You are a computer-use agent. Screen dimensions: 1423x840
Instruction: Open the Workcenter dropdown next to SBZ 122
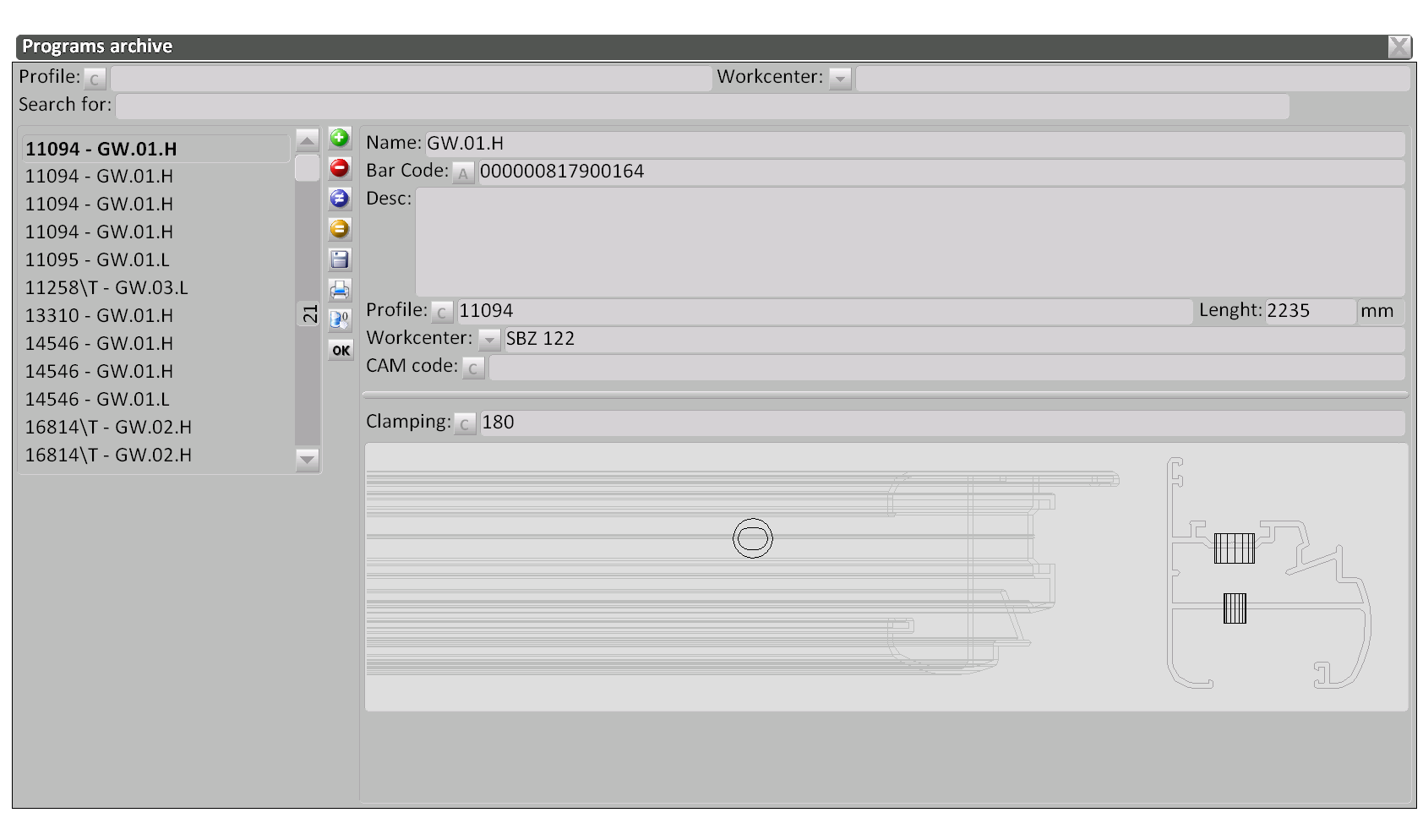click(489, 340)
